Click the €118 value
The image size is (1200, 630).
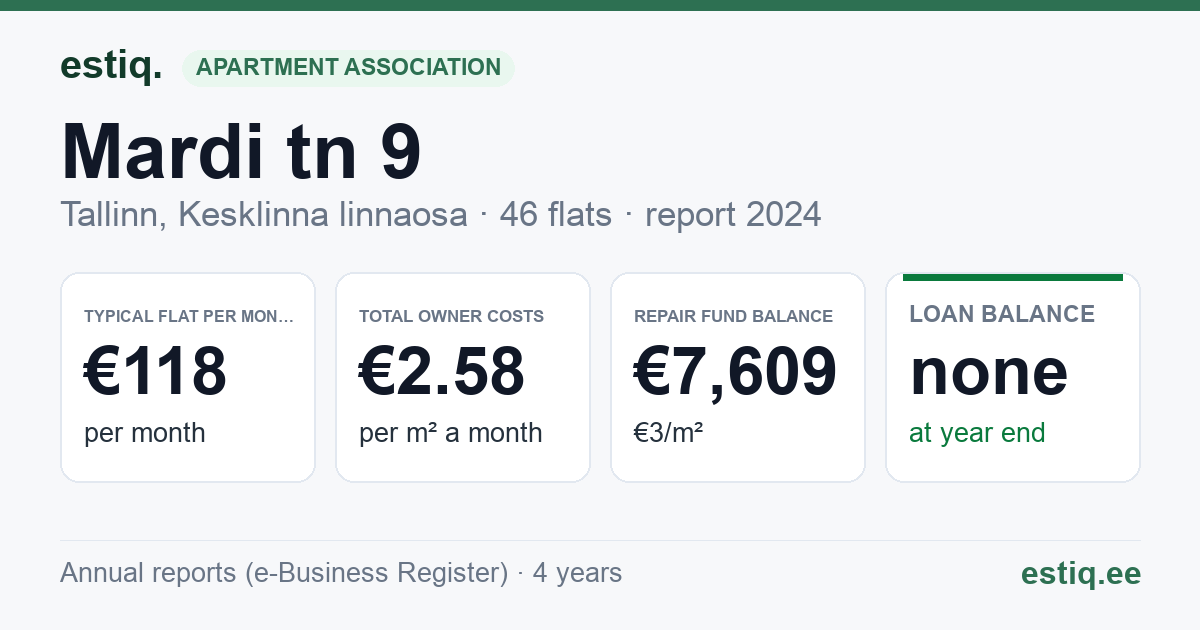155,371
